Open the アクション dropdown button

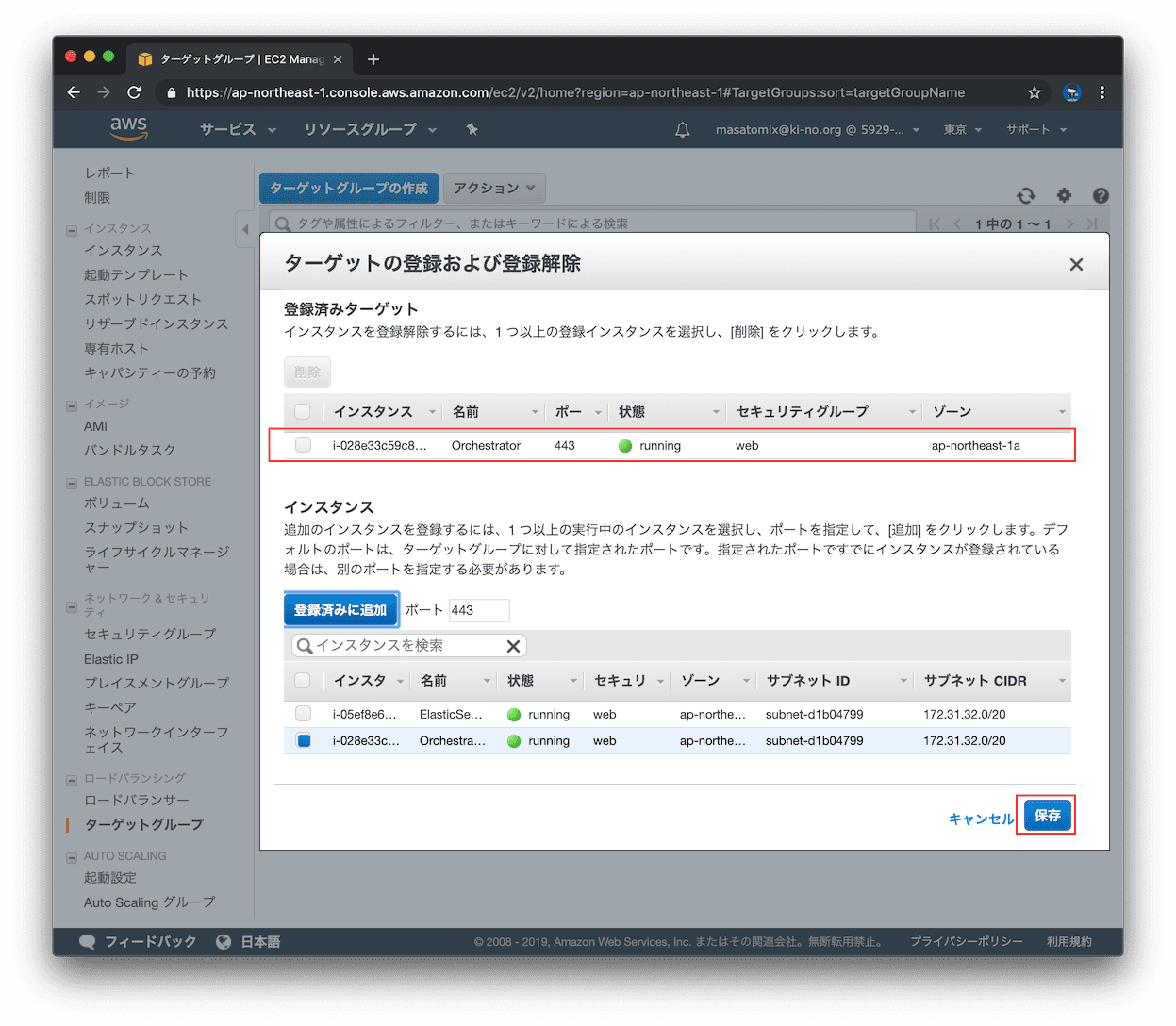pyautogui.click(x=494, y=189)
